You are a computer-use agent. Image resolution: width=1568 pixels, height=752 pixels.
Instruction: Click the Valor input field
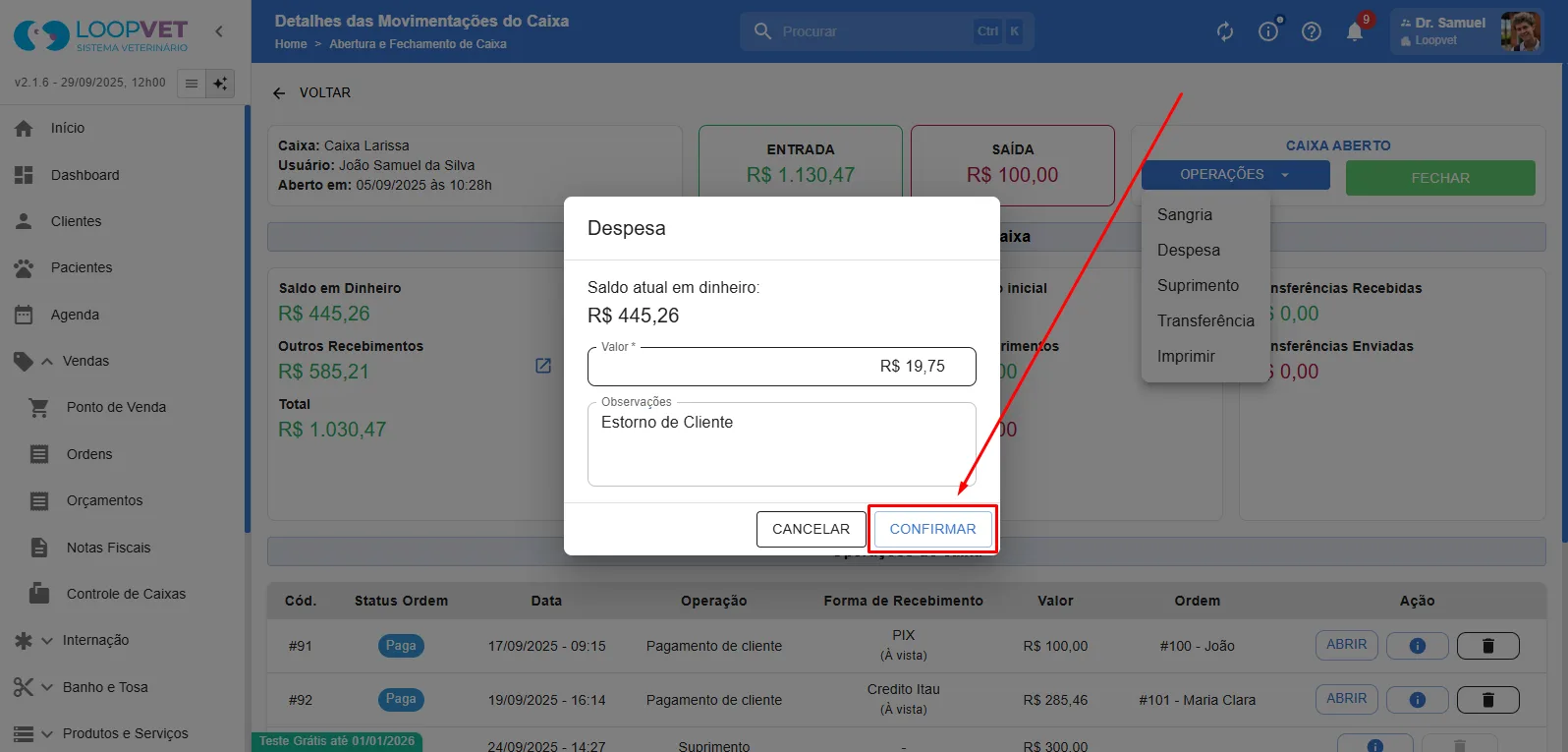[x=782, y=367]
